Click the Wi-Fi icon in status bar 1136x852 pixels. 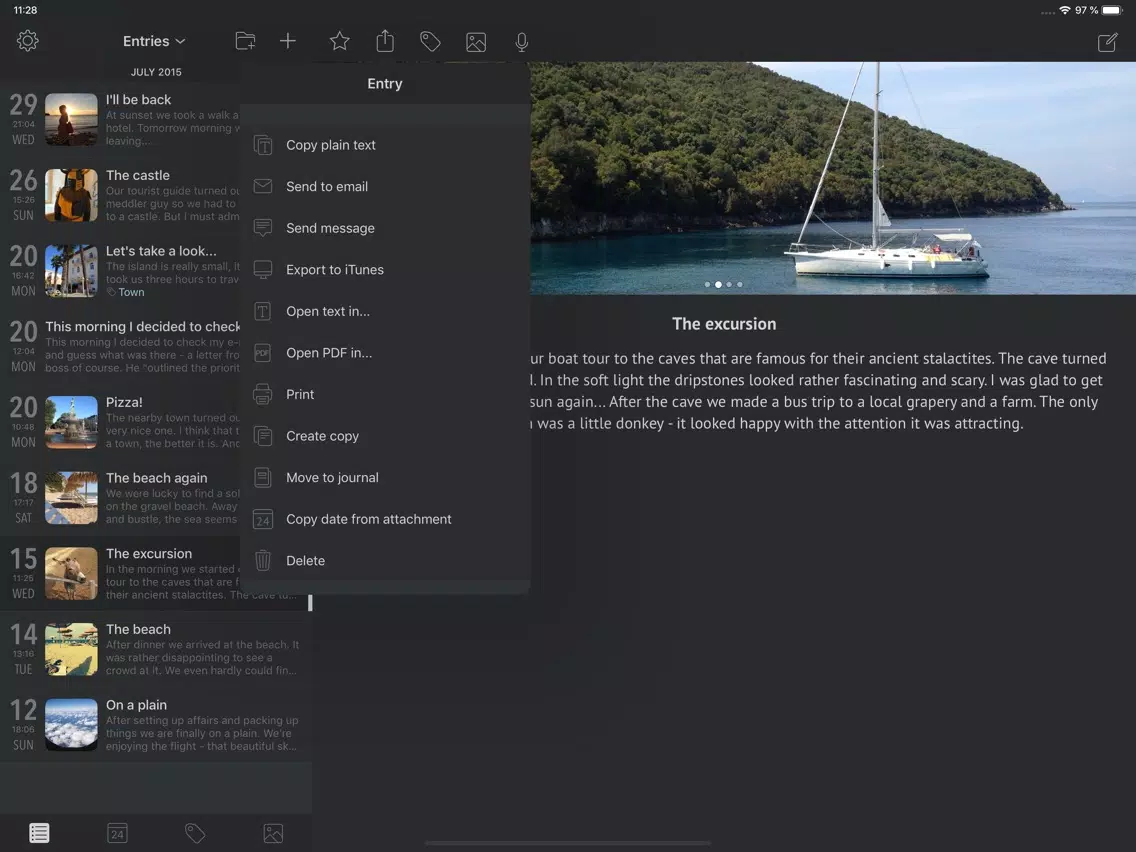(1065, 10)
